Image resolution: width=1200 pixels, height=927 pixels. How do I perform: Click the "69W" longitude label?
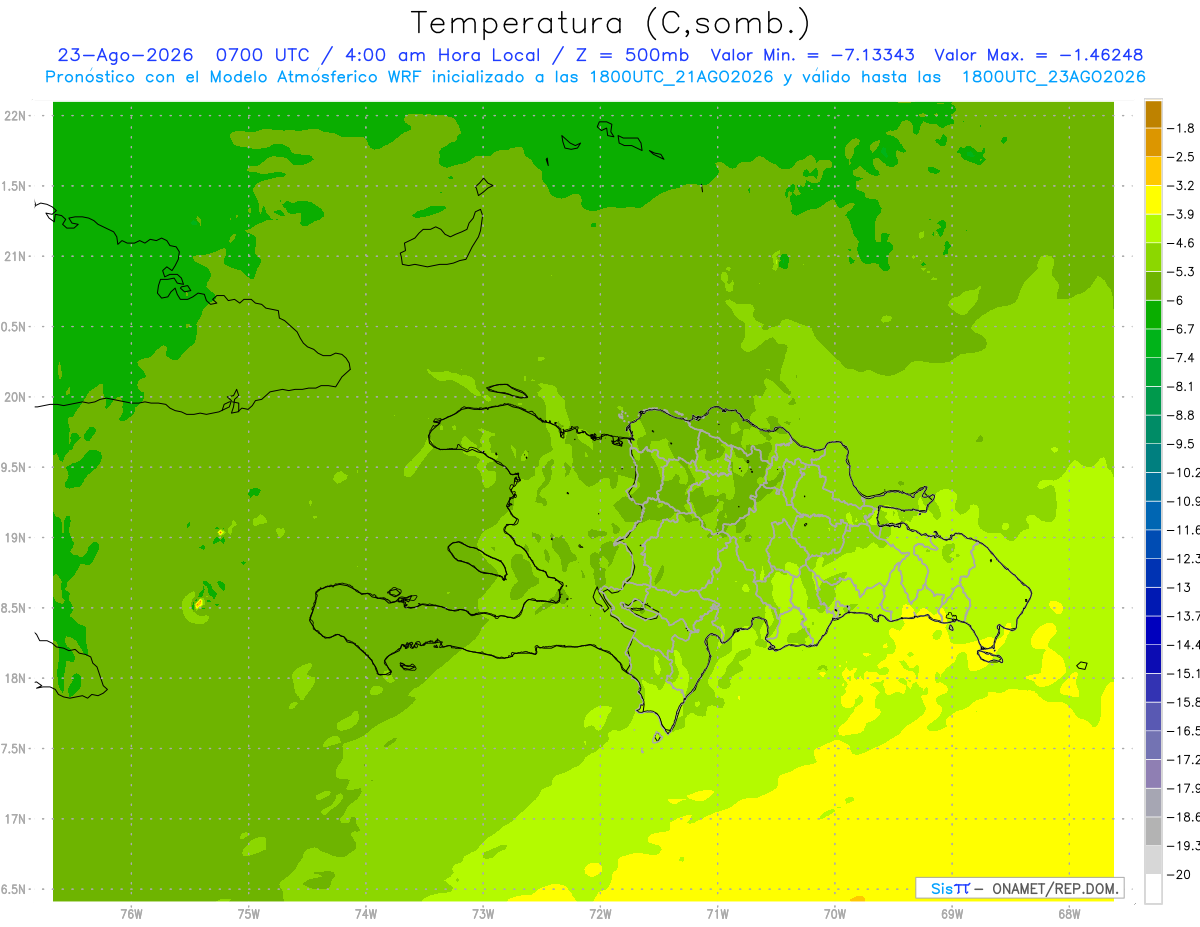point(952,914)
